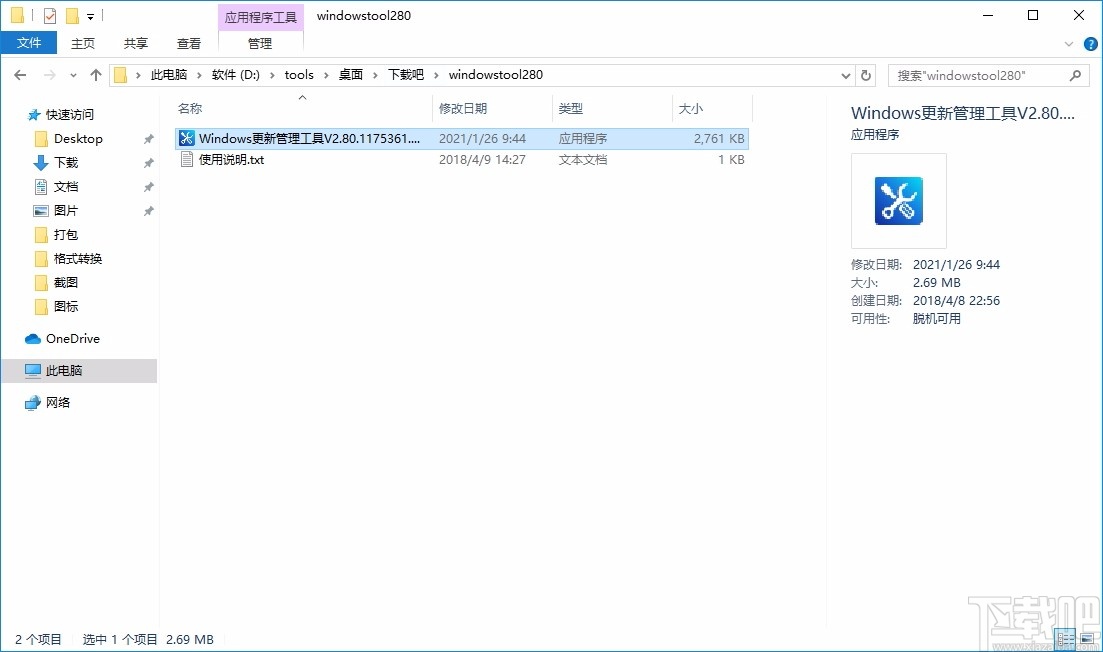Sort by the 名称 column header

point(302,108)
